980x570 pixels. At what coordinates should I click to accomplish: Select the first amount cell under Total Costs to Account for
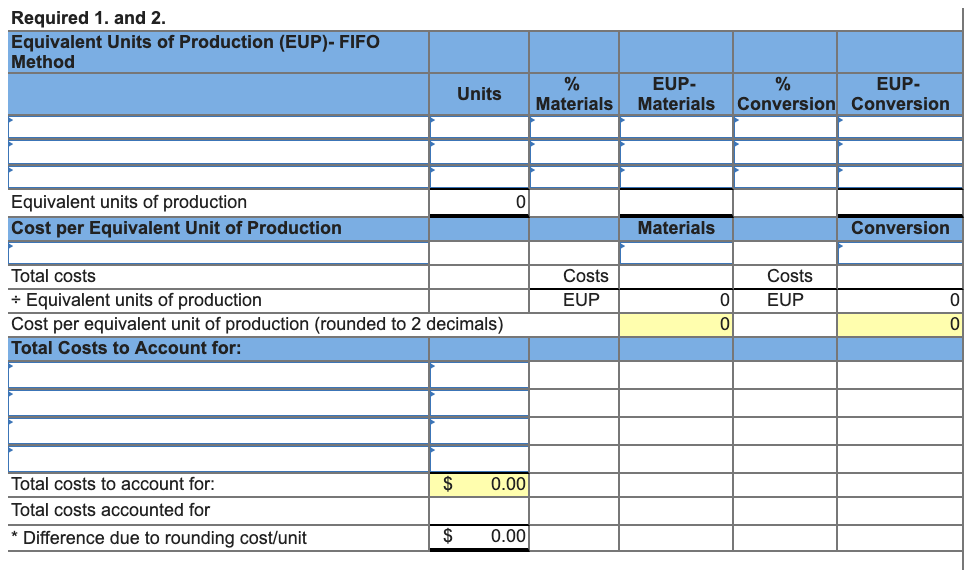coord(479,375)
